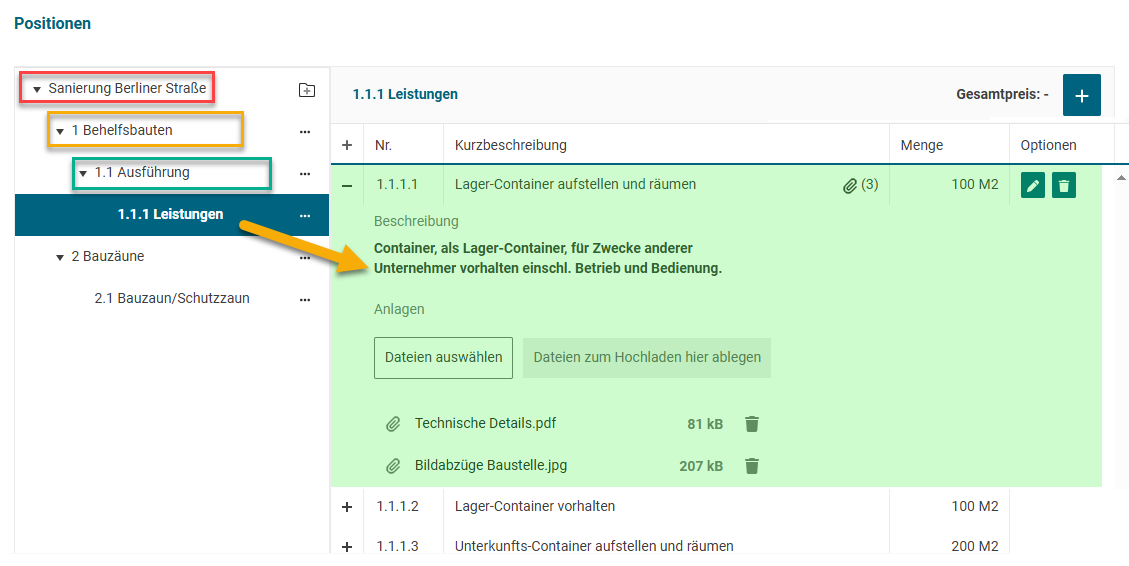The height and width of the screenshot is (566, 1129).
Task: Open the three-dot menu for 1 Behelfsbauten
Action: pyautogui.click(x=305, y=131)
